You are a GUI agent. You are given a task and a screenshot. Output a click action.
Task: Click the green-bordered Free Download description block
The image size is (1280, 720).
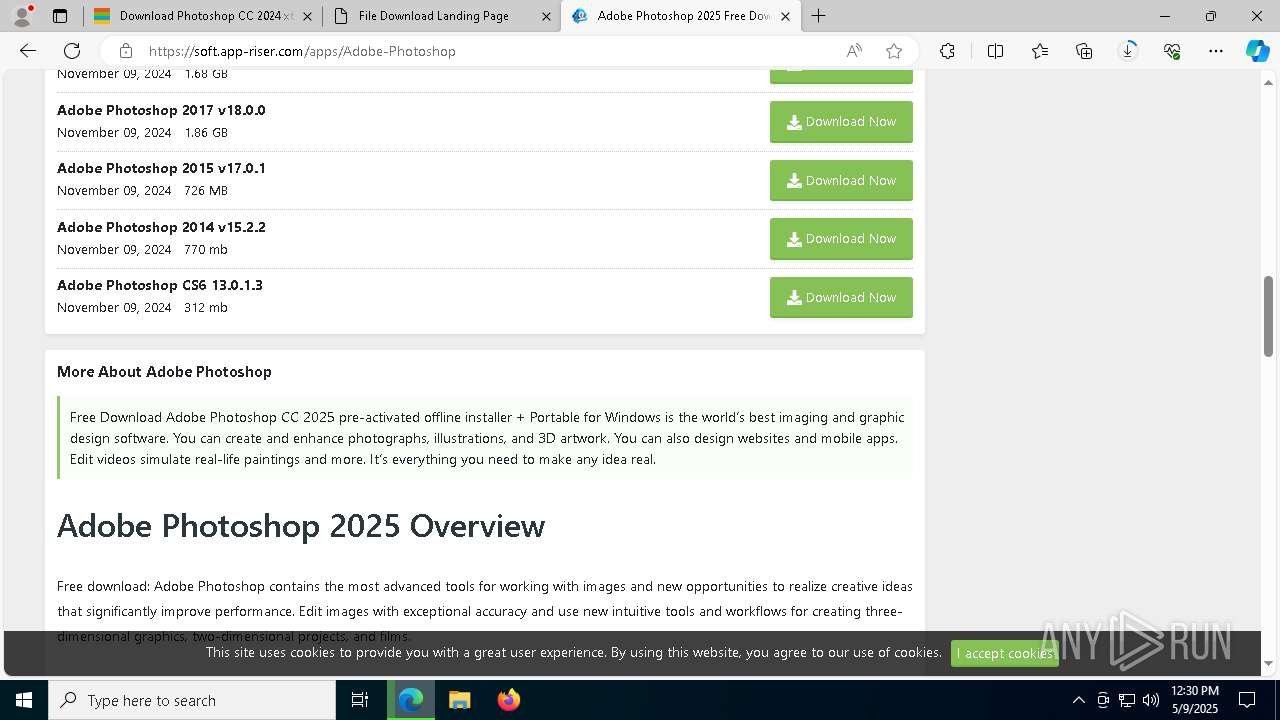(485, 438)
